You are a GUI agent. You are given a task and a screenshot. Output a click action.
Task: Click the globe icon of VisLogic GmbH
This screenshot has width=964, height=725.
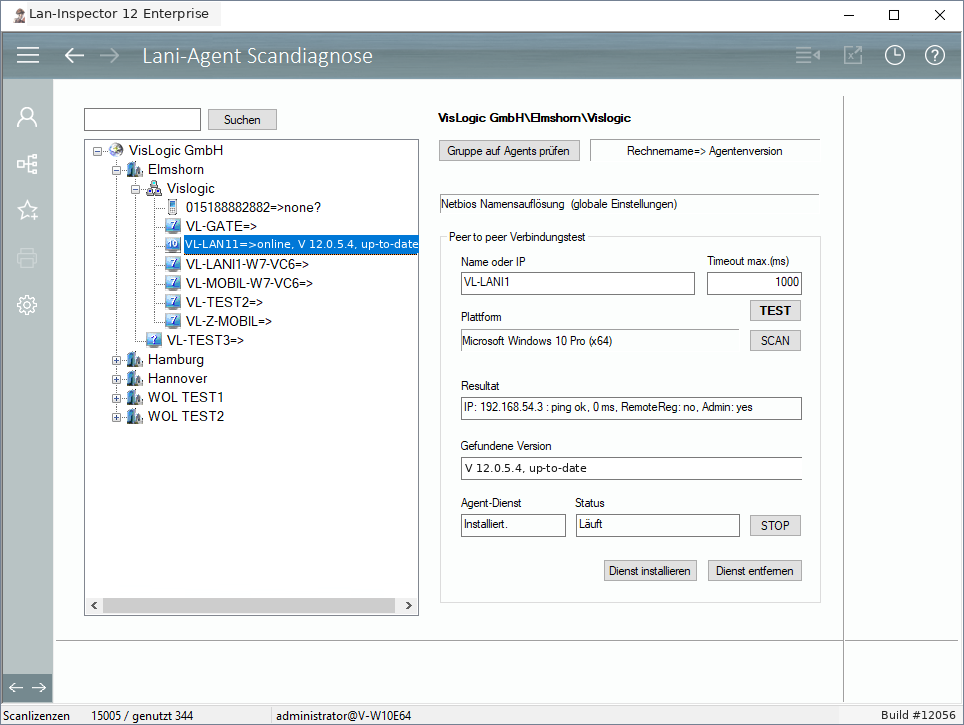point(116,150)
